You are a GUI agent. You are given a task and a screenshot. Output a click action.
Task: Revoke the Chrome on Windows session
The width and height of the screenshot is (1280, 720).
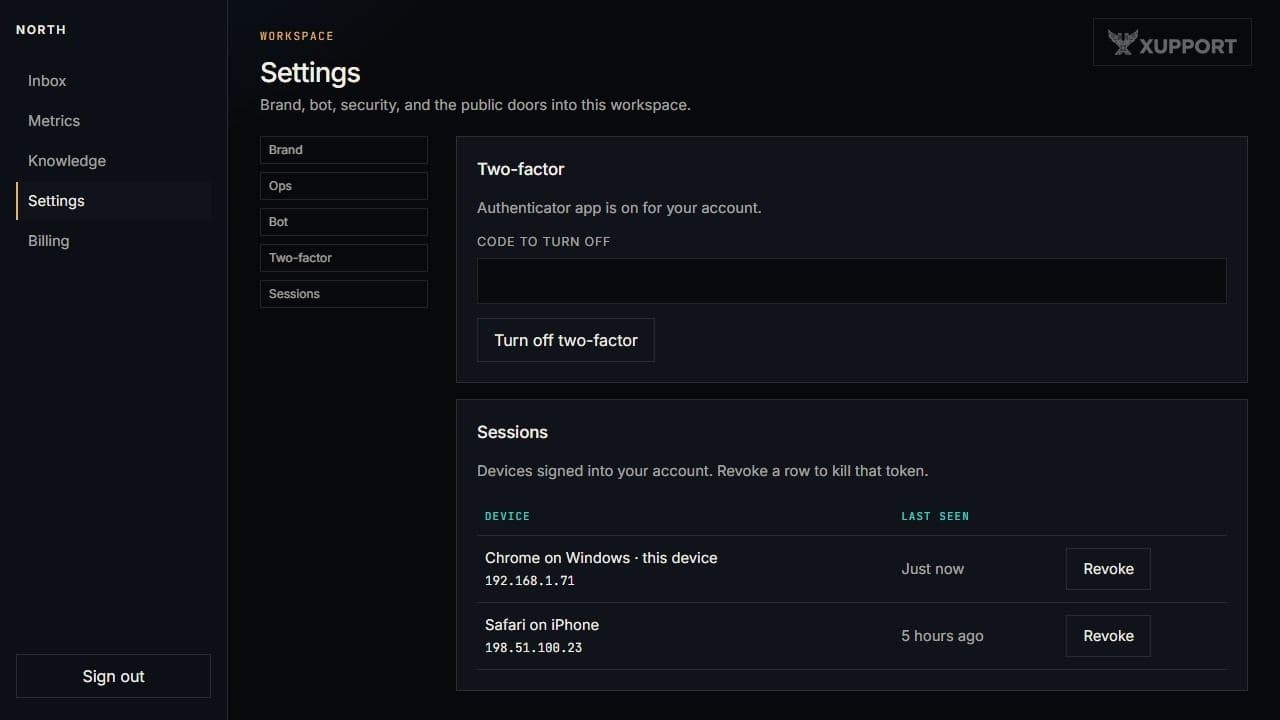1108,569
